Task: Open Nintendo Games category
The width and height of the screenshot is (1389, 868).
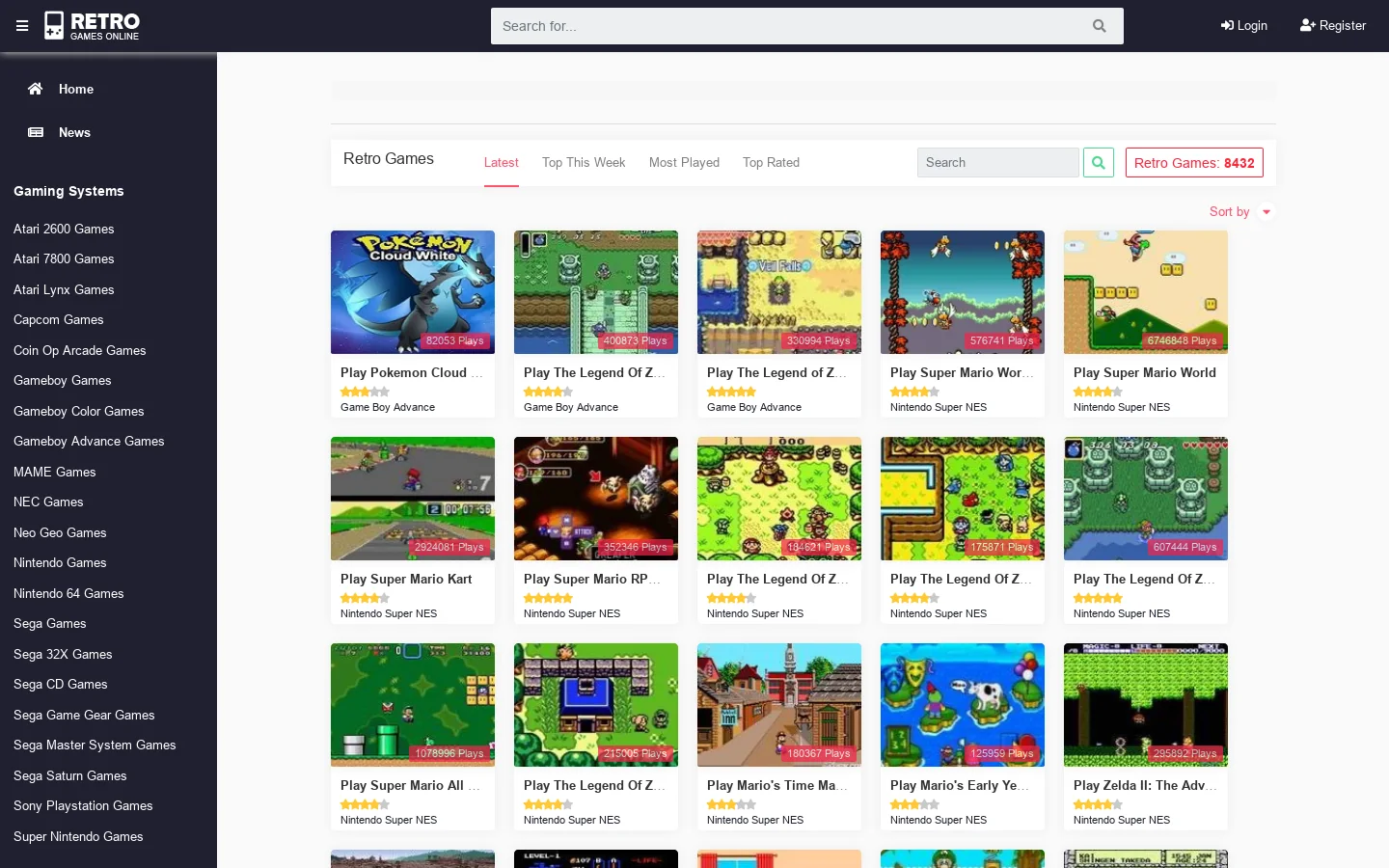Action: coord(60,562)
